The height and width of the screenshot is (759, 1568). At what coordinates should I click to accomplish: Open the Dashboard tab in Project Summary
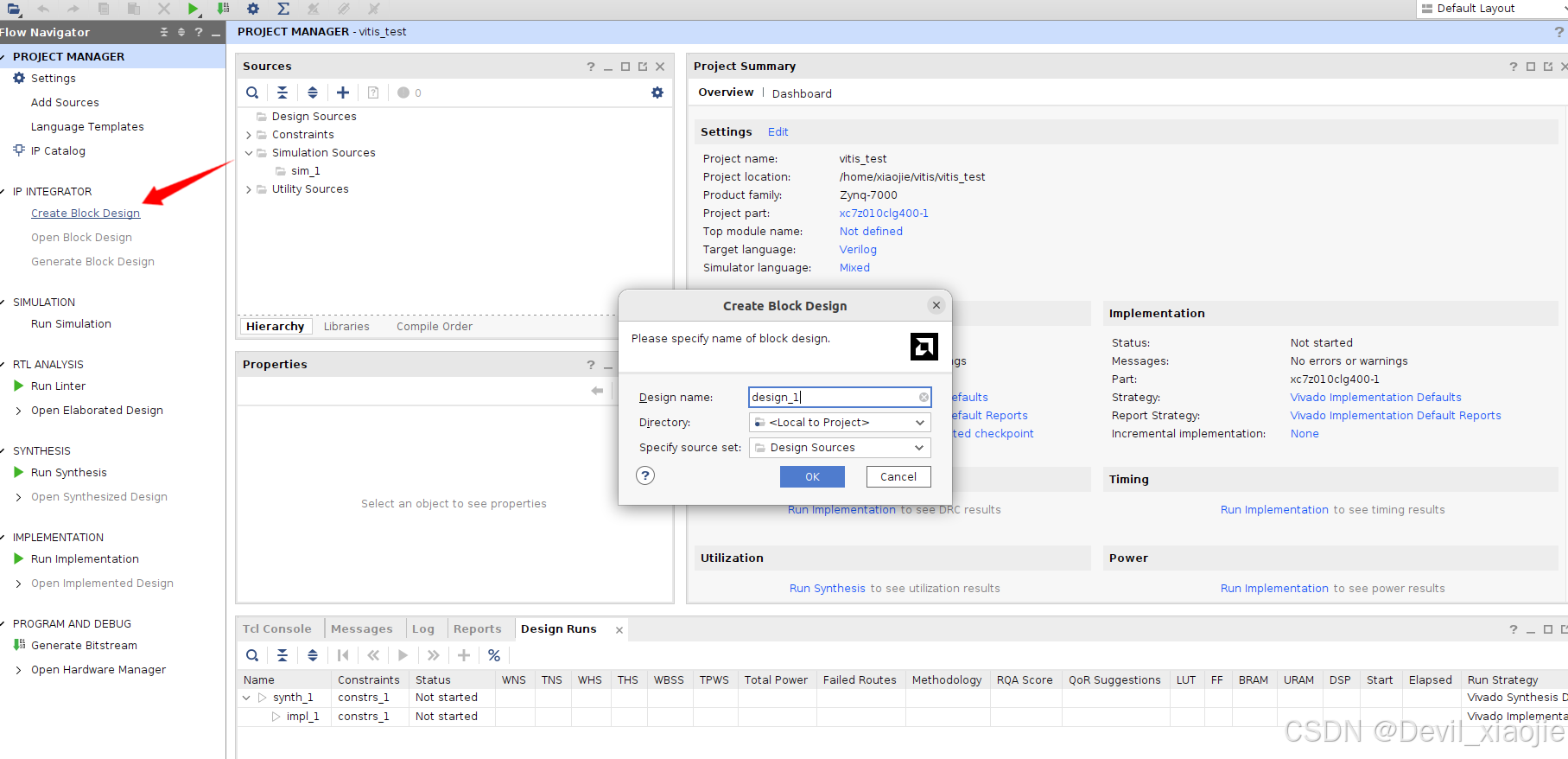coord(802,93)
